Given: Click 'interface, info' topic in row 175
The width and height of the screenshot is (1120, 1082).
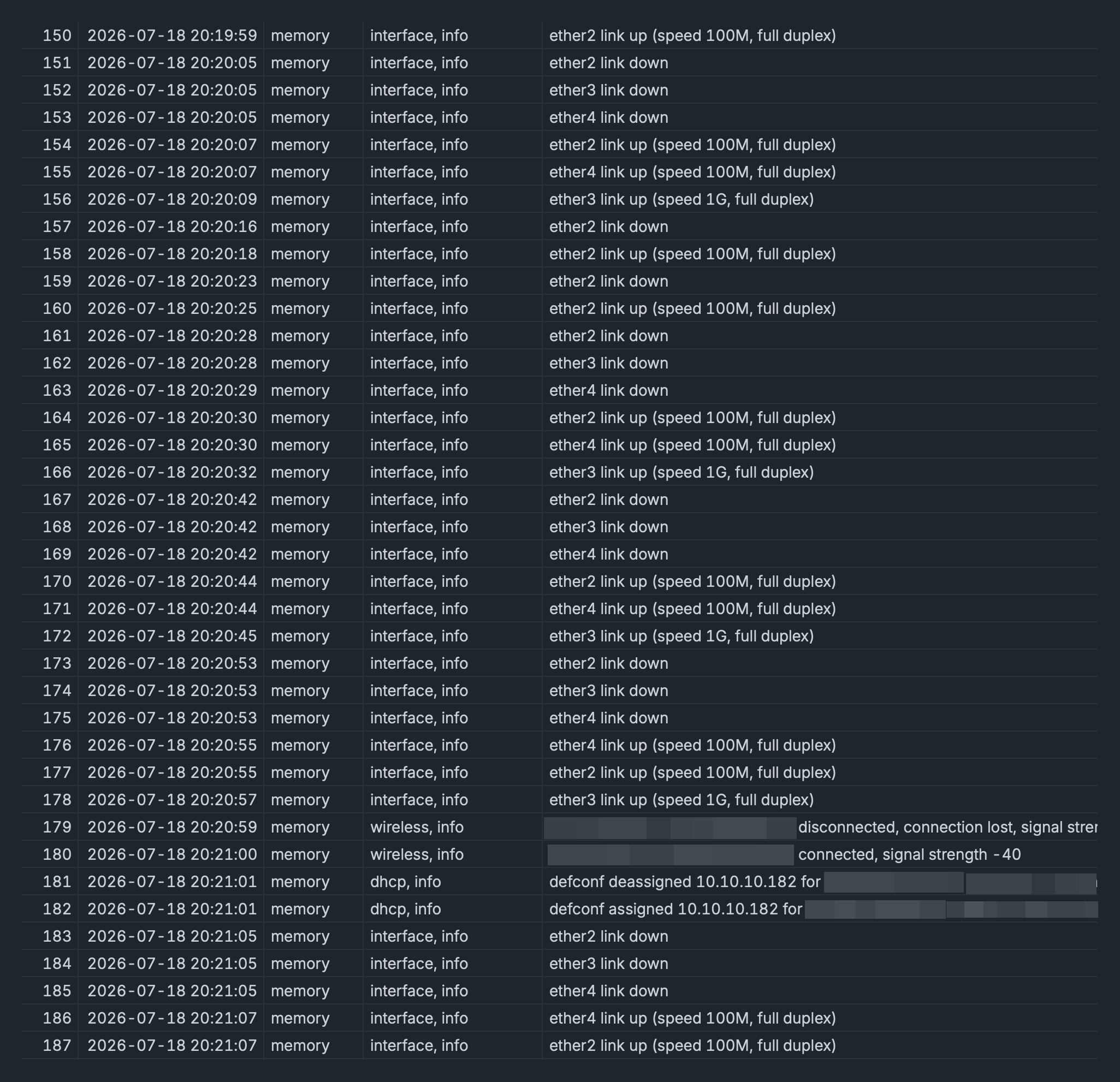Looking at the screenshot, I should [x=419, y=718].
